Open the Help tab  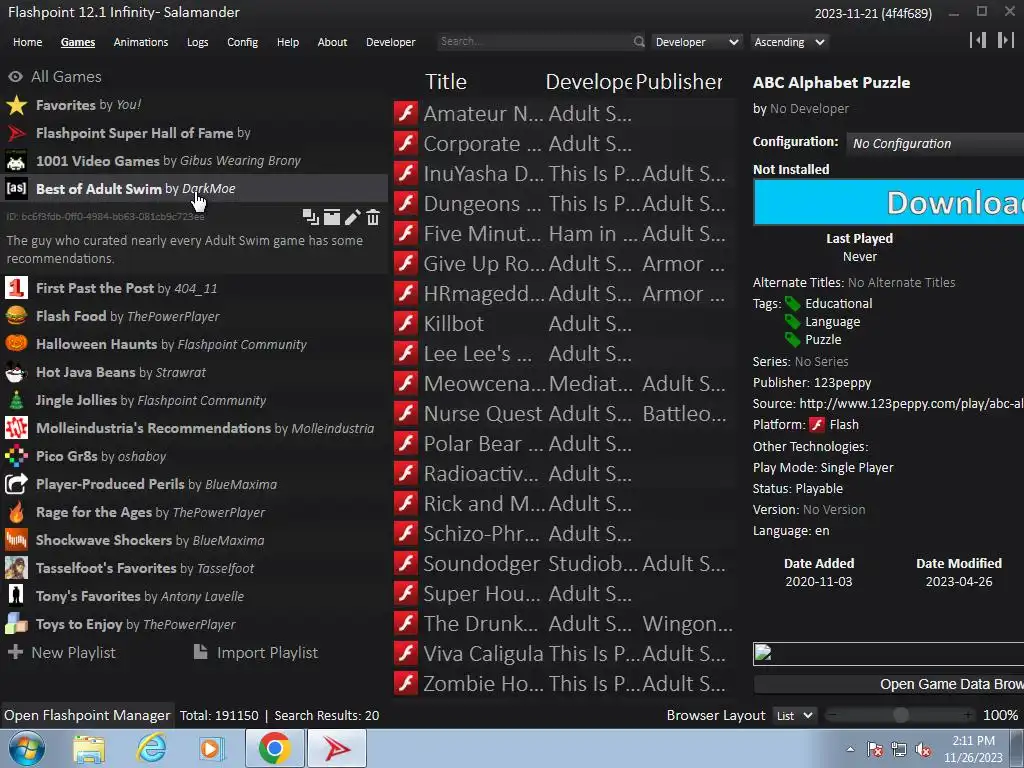coord(288,42)
